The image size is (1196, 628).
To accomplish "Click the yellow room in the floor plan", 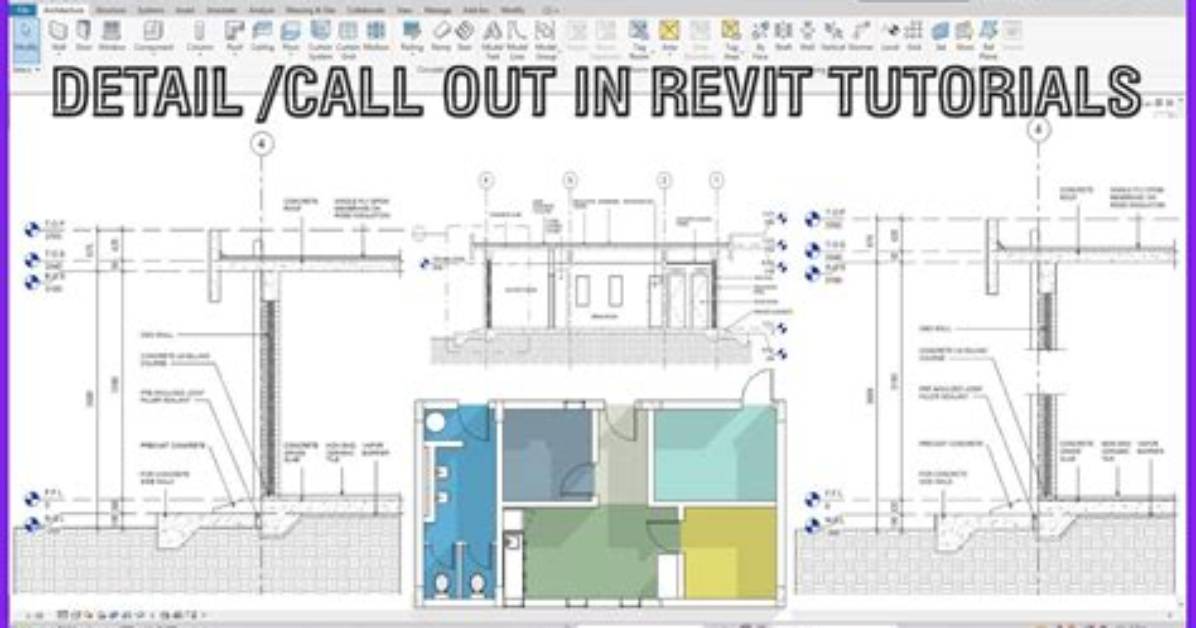I will pyautogui.click(x=730, y=551).
